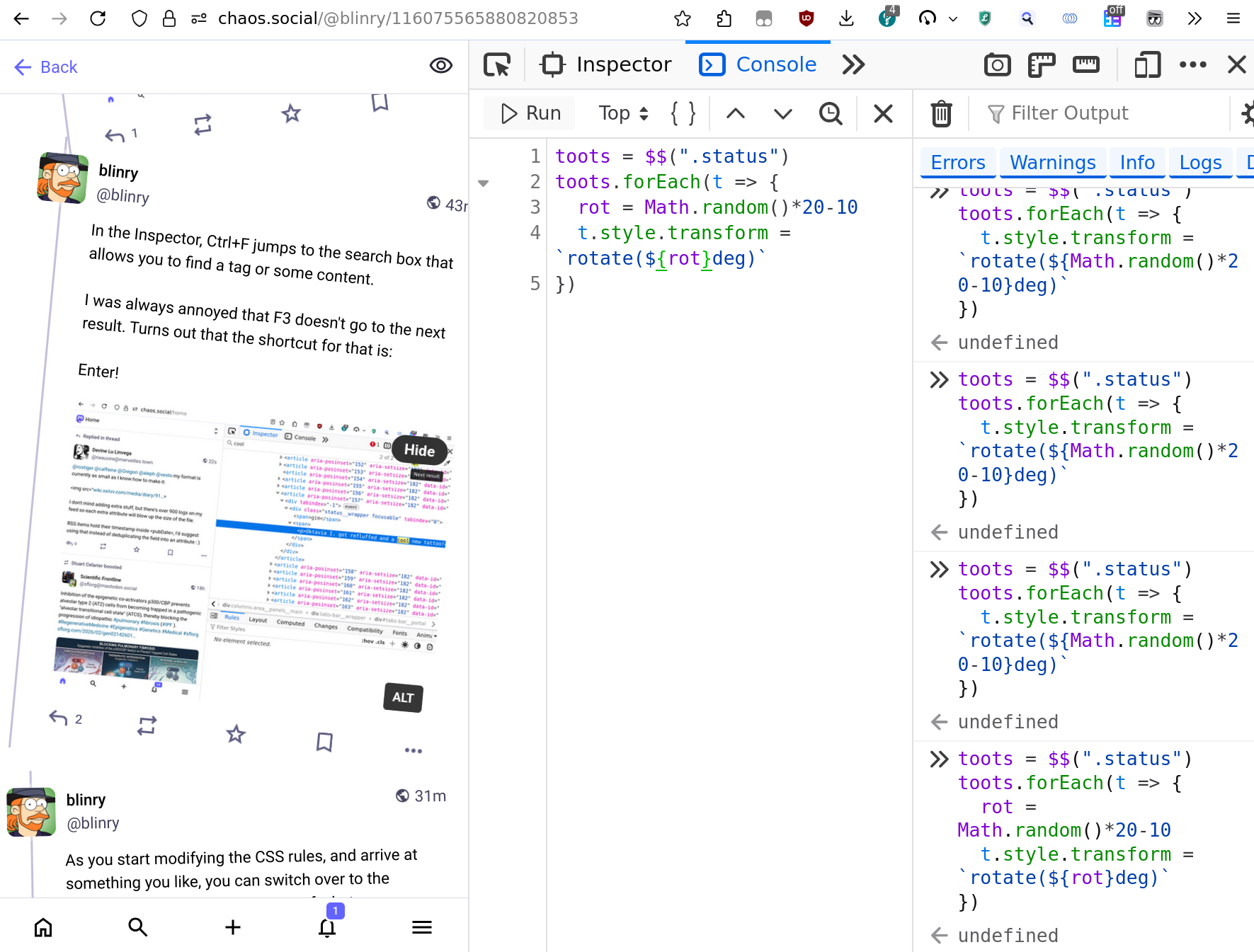The height and width of the screenshot is (952, 1254).
Task: Collapse the code block disclosure triangle
Action: (x=484, y=183)
